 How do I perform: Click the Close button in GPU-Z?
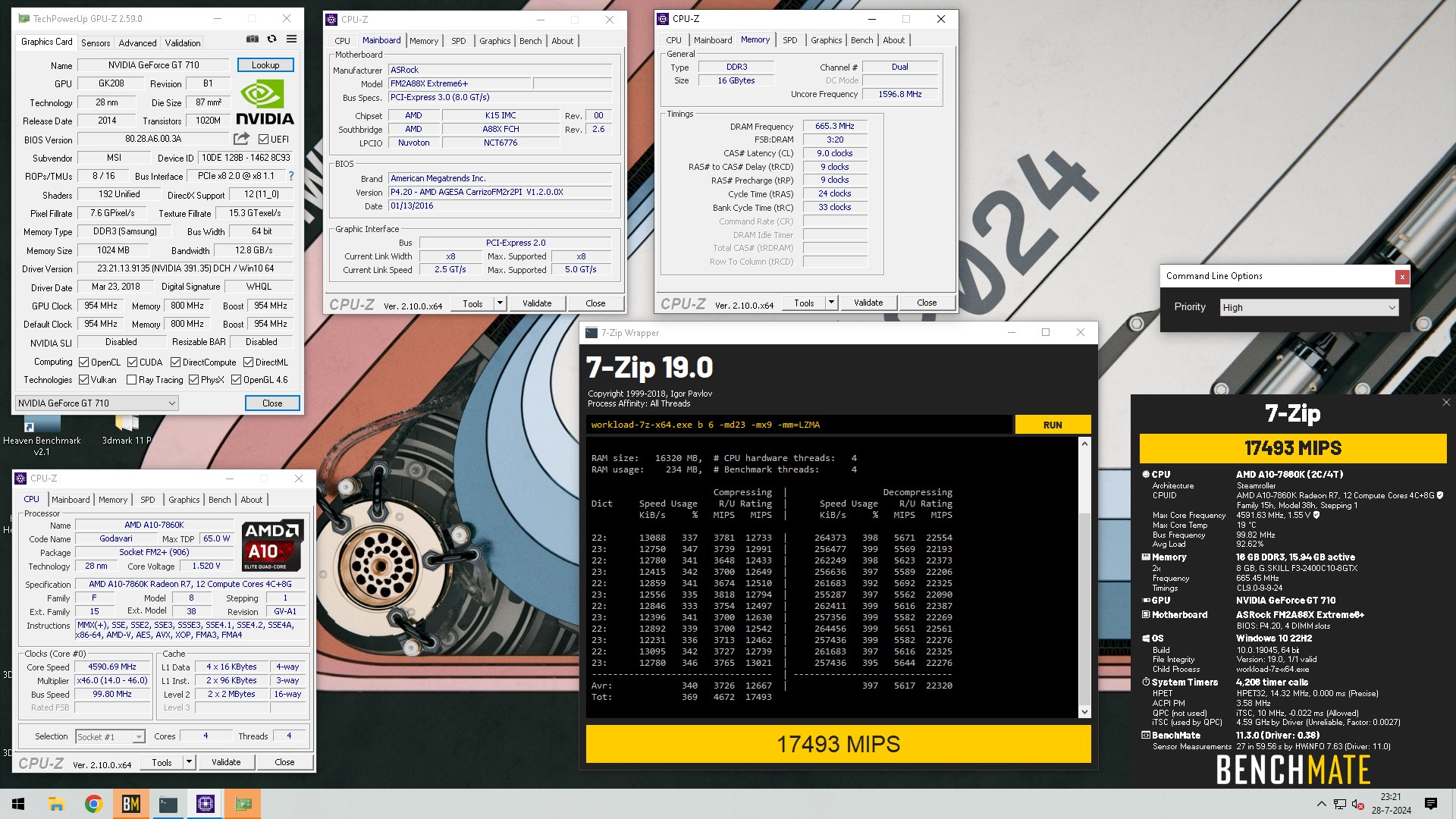click(x=272, y=403)
